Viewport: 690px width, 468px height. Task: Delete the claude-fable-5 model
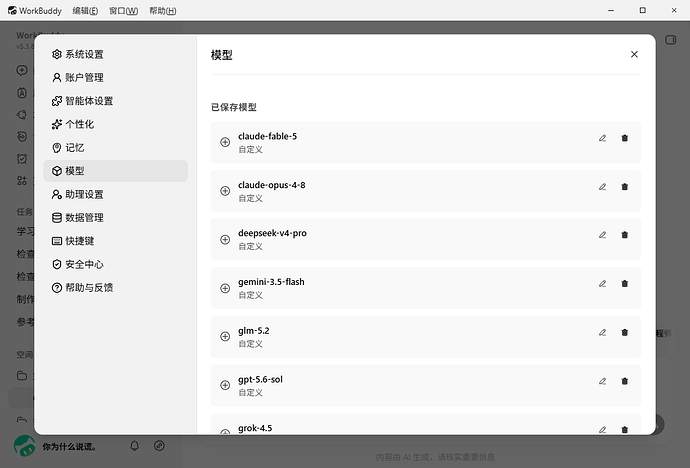click(624, 138)
